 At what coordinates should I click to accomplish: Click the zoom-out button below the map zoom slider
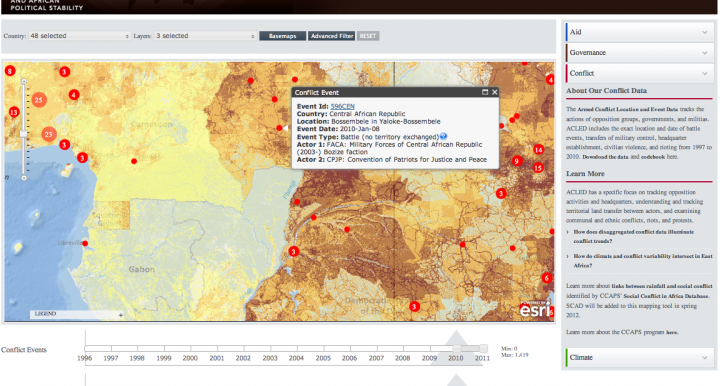click(x=24, y=178)
